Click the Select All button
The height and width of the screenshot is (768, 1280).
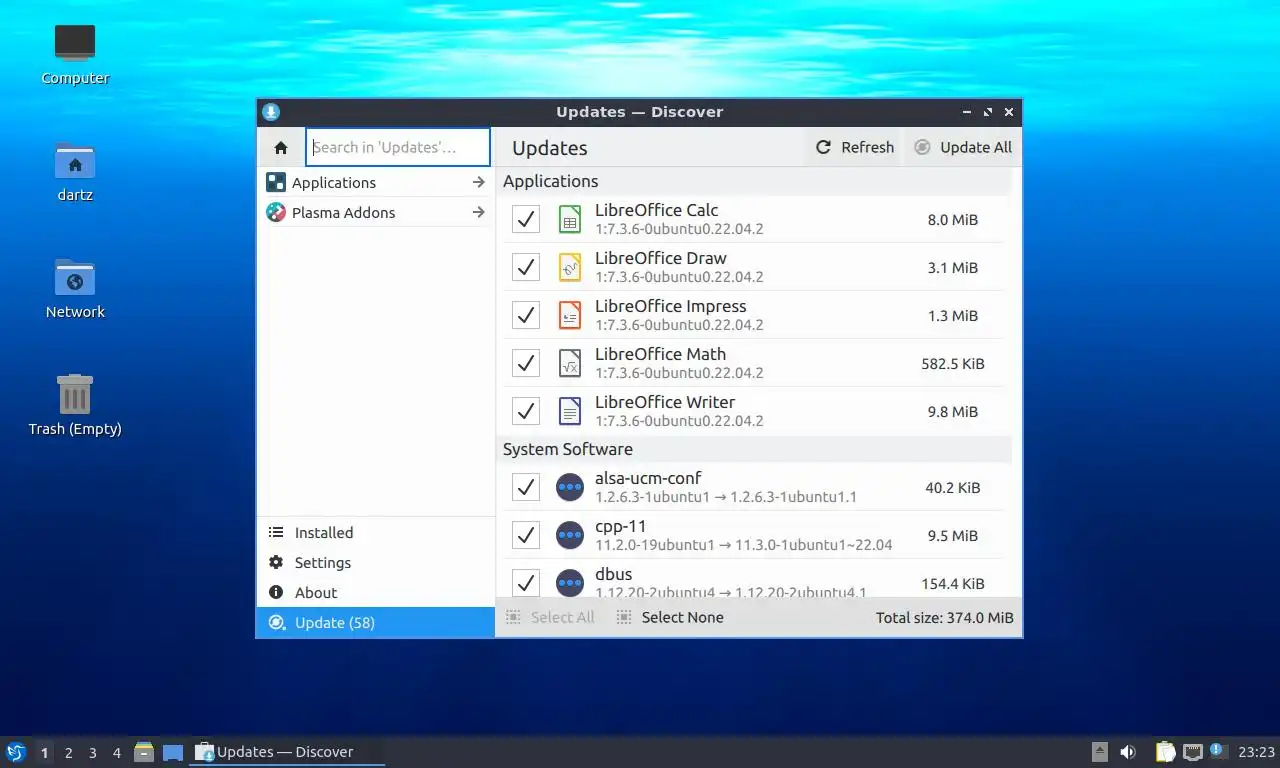[551, 618]
